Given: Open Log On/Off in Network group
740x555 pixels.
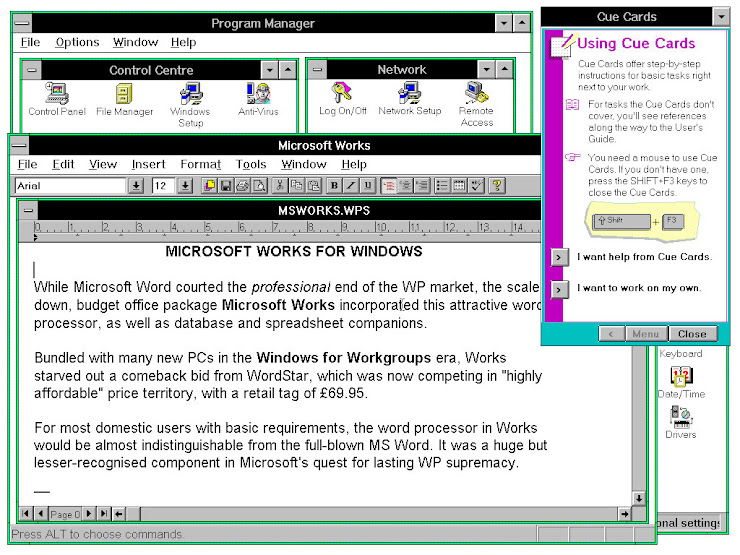Looking at the screenshot, I should 343,99.
